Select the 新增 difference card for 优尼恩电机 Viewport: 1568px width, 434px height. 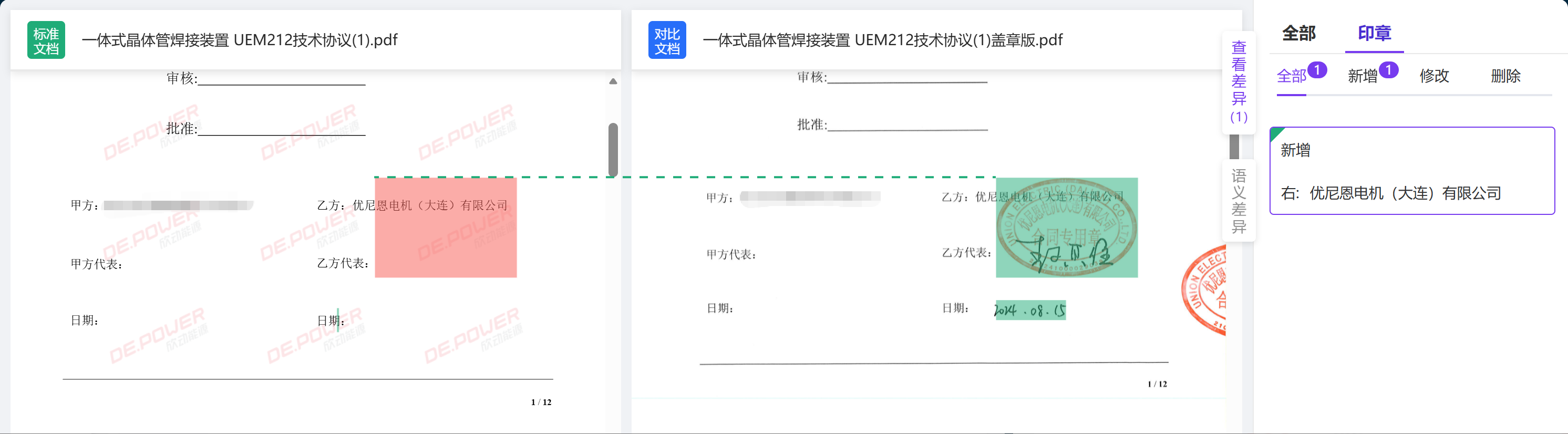tap(1411, 171)
